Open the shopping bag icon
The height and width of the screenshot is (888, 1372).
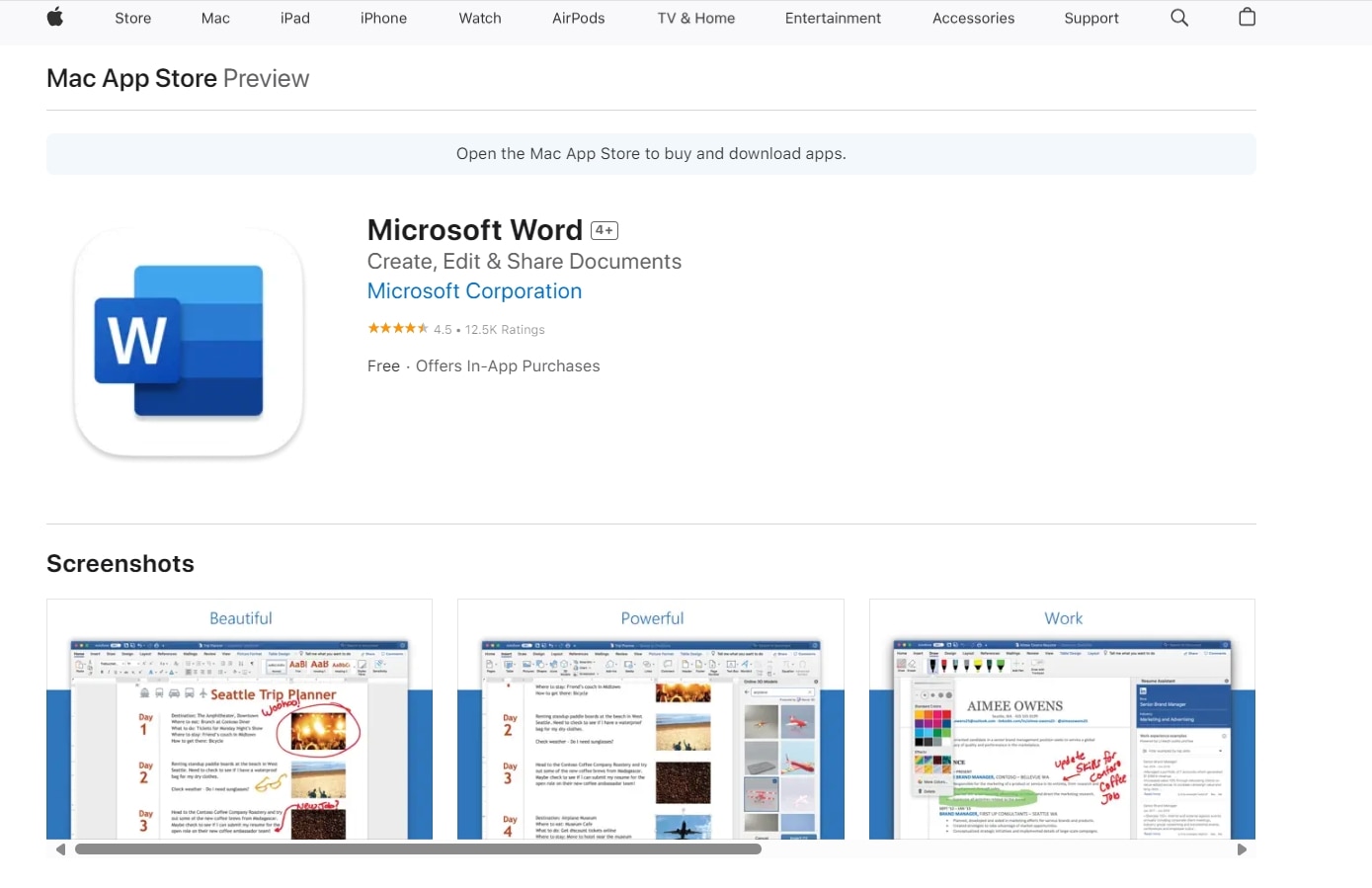[x=1248, y=17]
